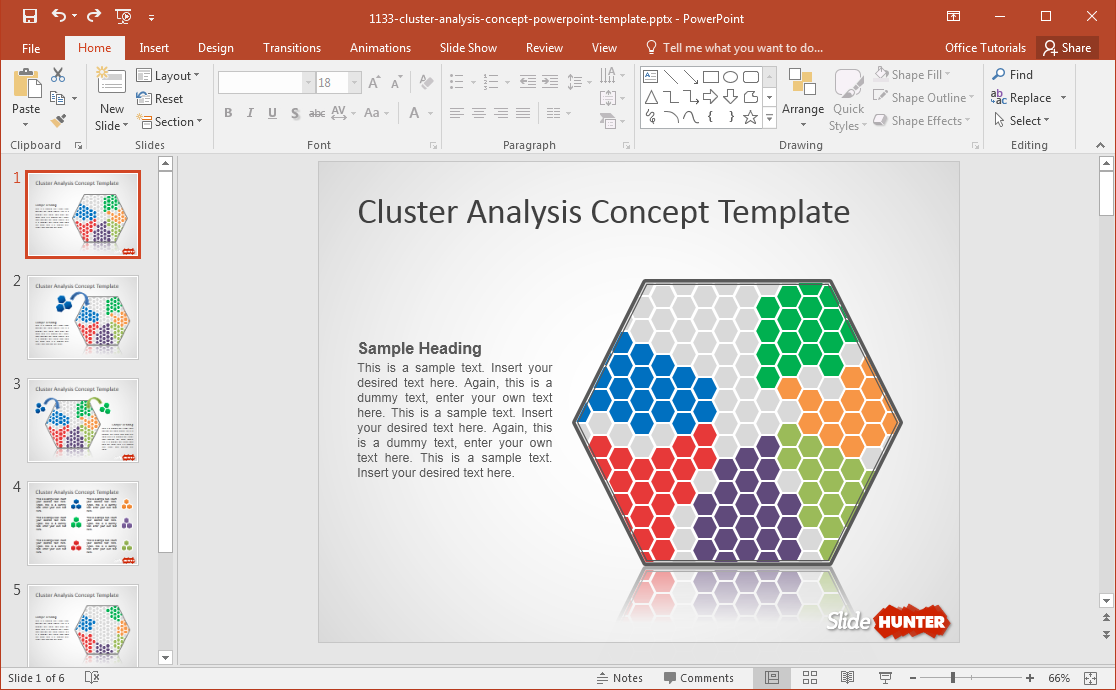The height and width of the screenshot is (690, 1116).
Task: Click the Find magnifier in Editing group
Action: pos(1012,75)
